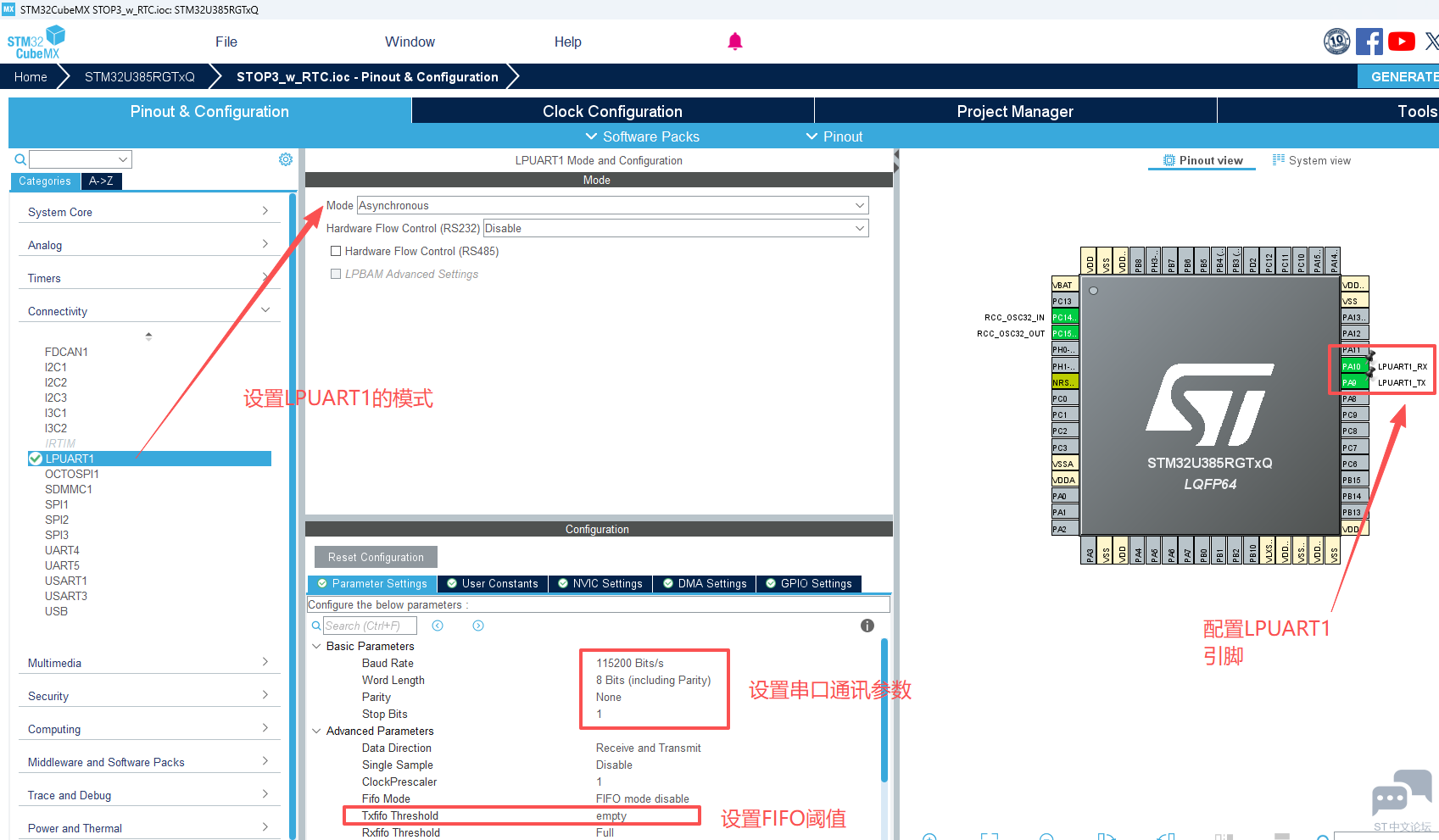The height and width of the screenshot is (840, 1439).
Task: Select pin PB15 on the chip
Action: click(1354, 480)
